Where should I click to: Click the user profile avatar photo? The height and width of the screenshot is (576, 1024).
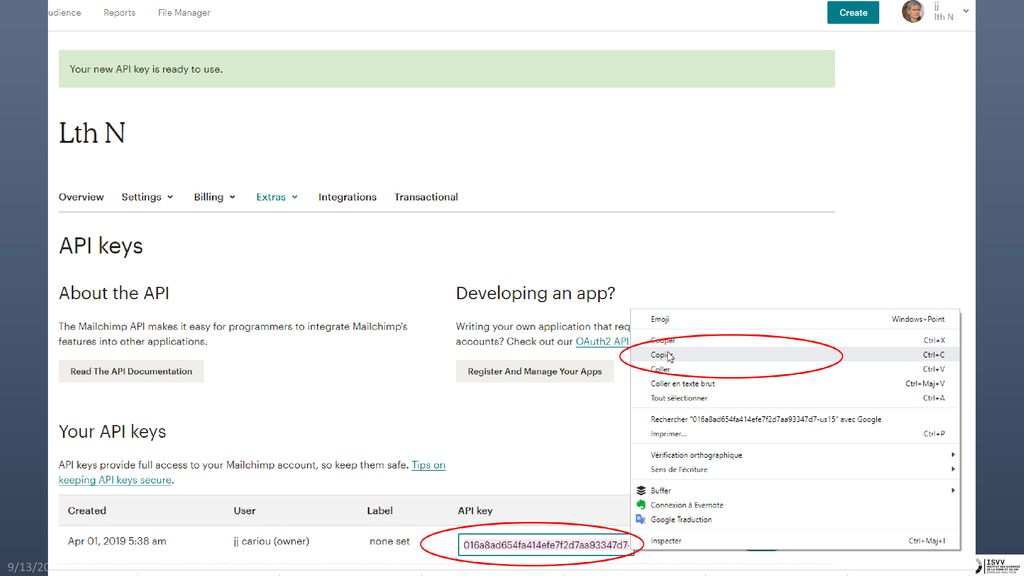[x=913, y=12]
